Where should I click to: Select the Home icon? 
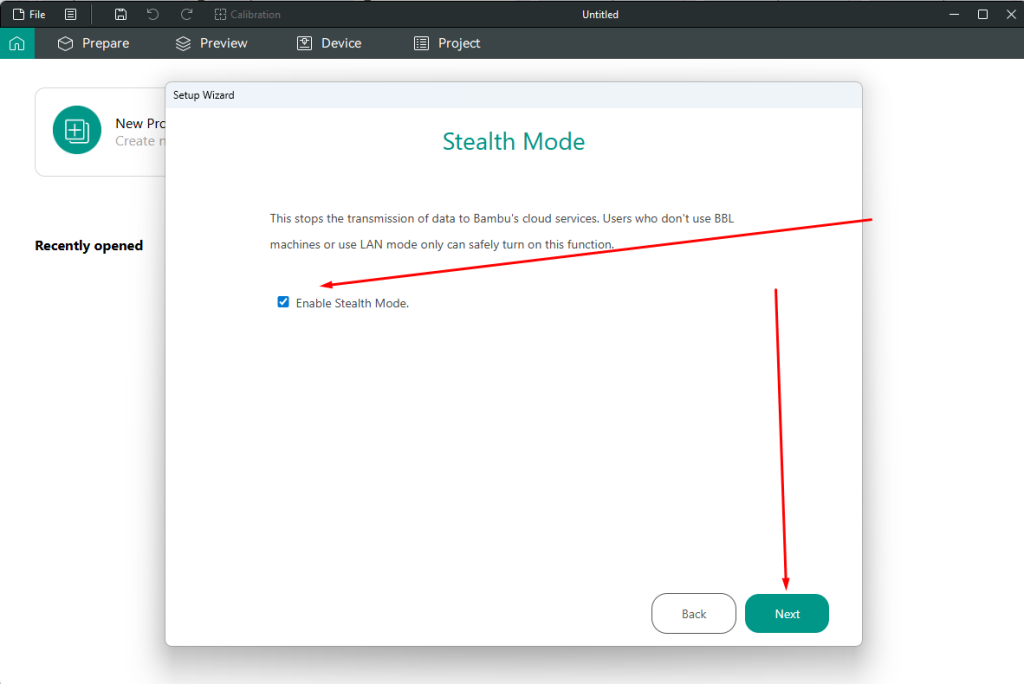16,43
